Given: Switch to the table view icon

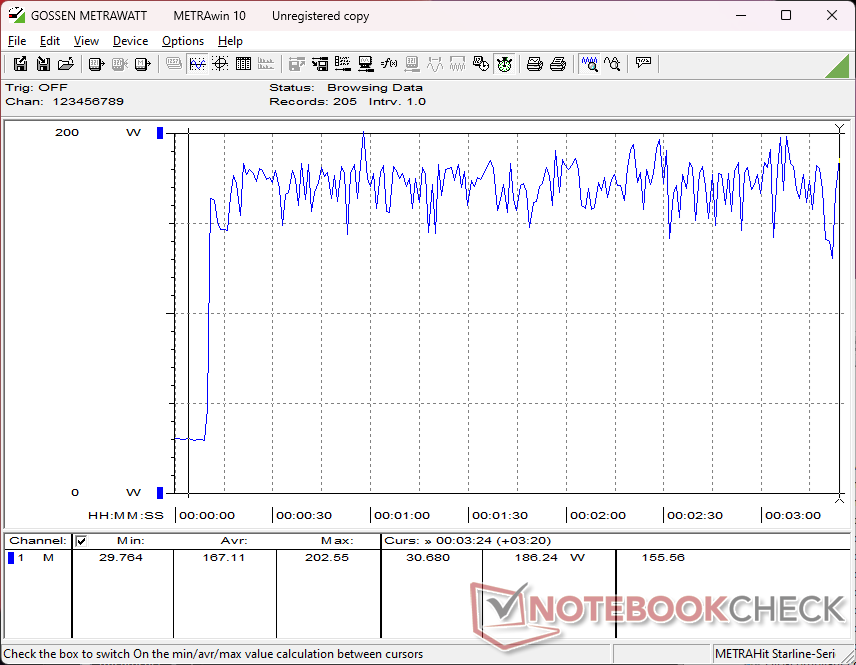Looking at the screenshot, I should point(243,64).
